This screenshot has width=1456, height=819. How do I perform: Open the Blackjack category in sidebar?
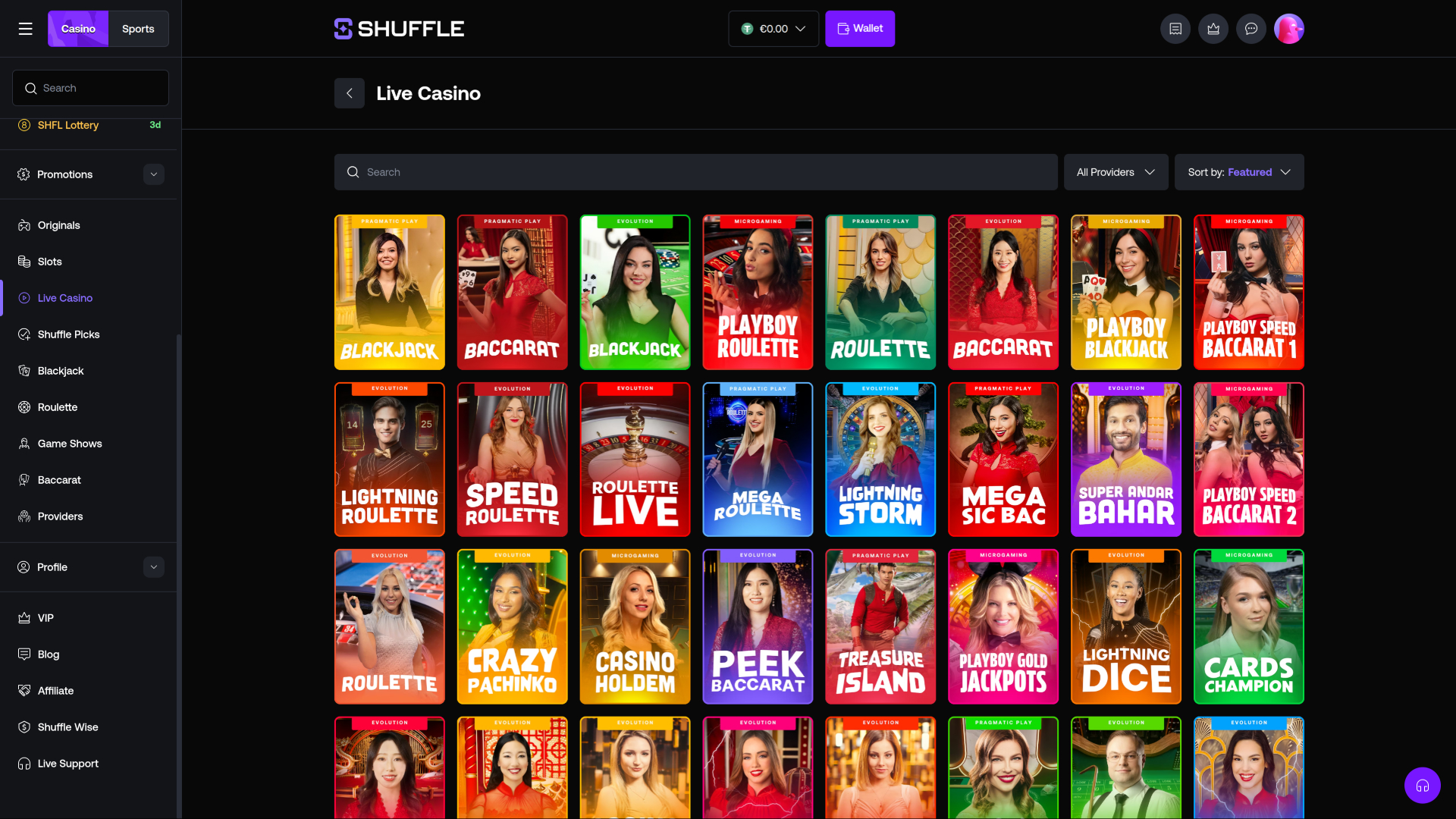coord(61,370)
